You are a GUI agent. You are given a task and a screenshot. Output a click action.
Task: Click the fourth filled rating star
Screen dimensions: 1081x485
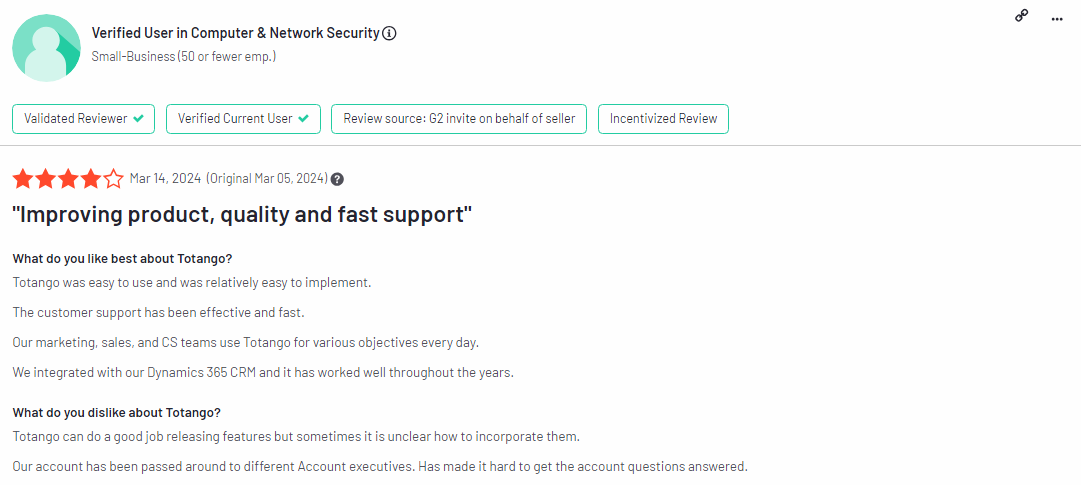[x=91, y=179]
